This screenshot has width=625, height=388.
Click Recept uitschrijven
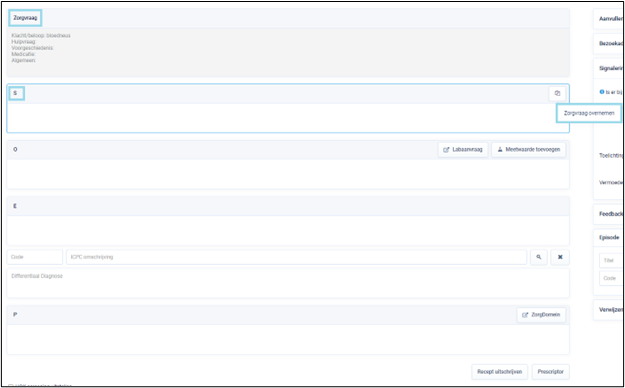500,372
